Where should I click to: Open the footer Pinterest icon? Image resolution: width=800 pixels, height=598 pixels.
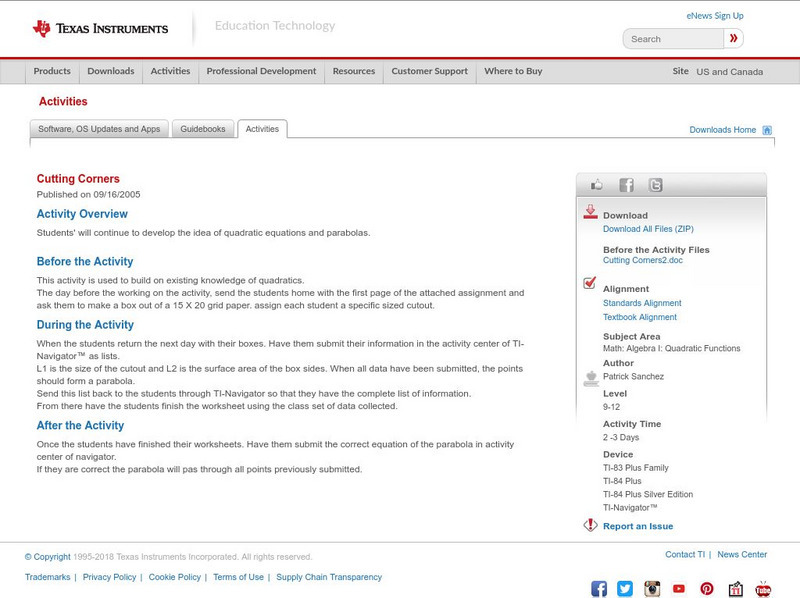point(707,589)
